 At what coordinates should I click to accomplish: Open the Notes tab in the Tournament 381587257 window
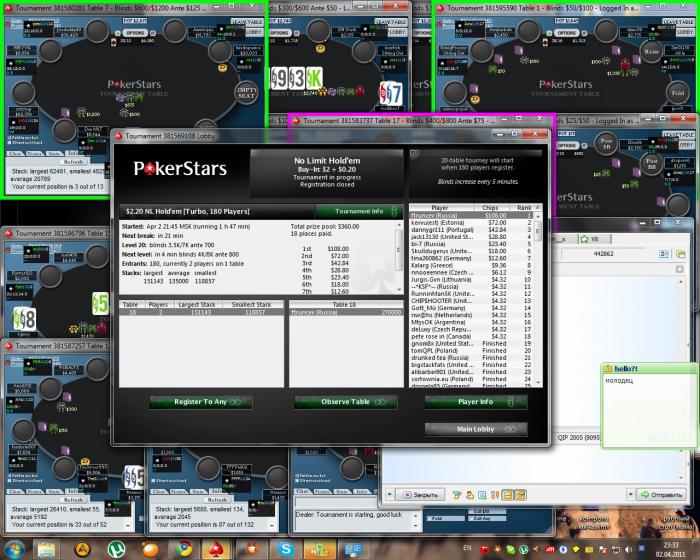tap(34, 491)
